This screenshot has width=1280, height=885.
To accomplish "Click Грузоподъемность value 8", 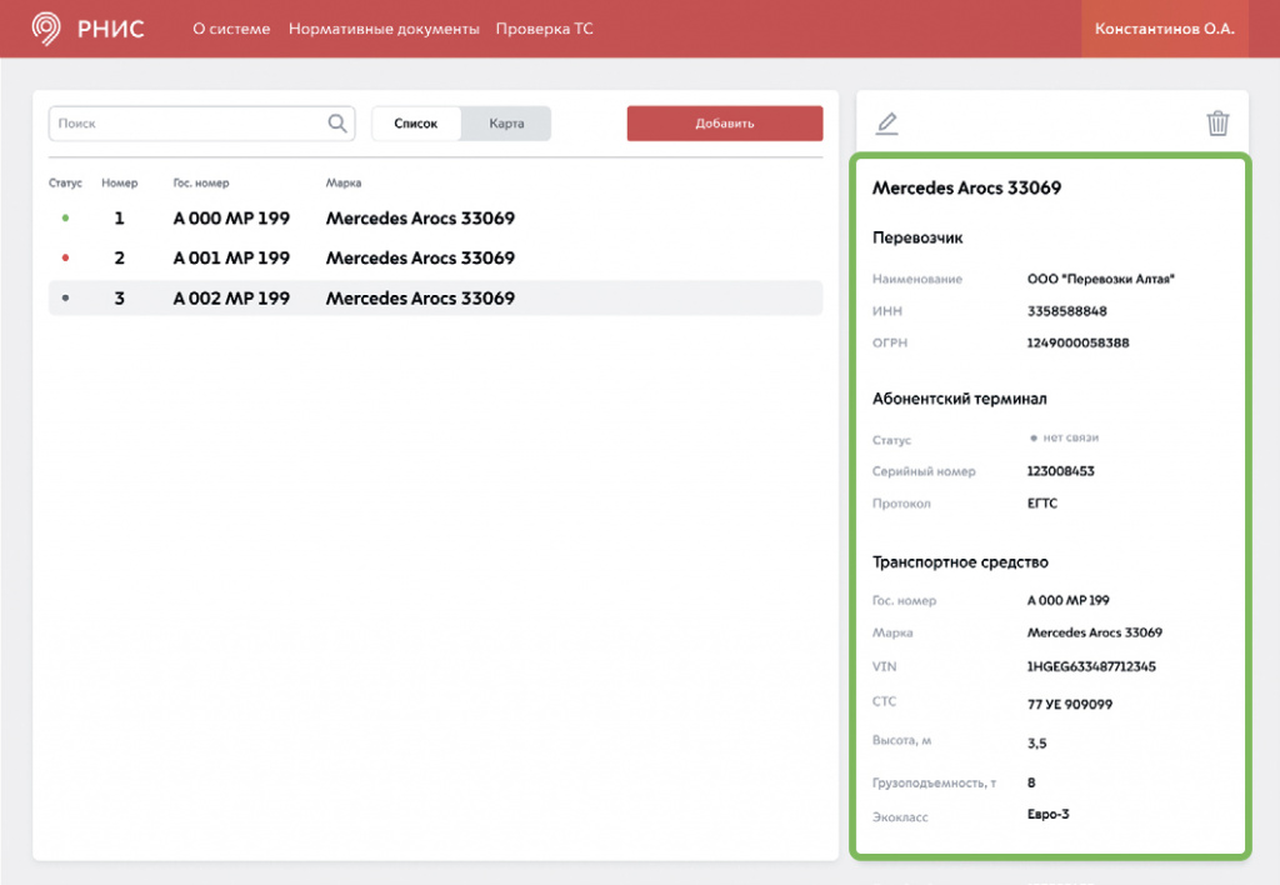I will coord(1032,782).
